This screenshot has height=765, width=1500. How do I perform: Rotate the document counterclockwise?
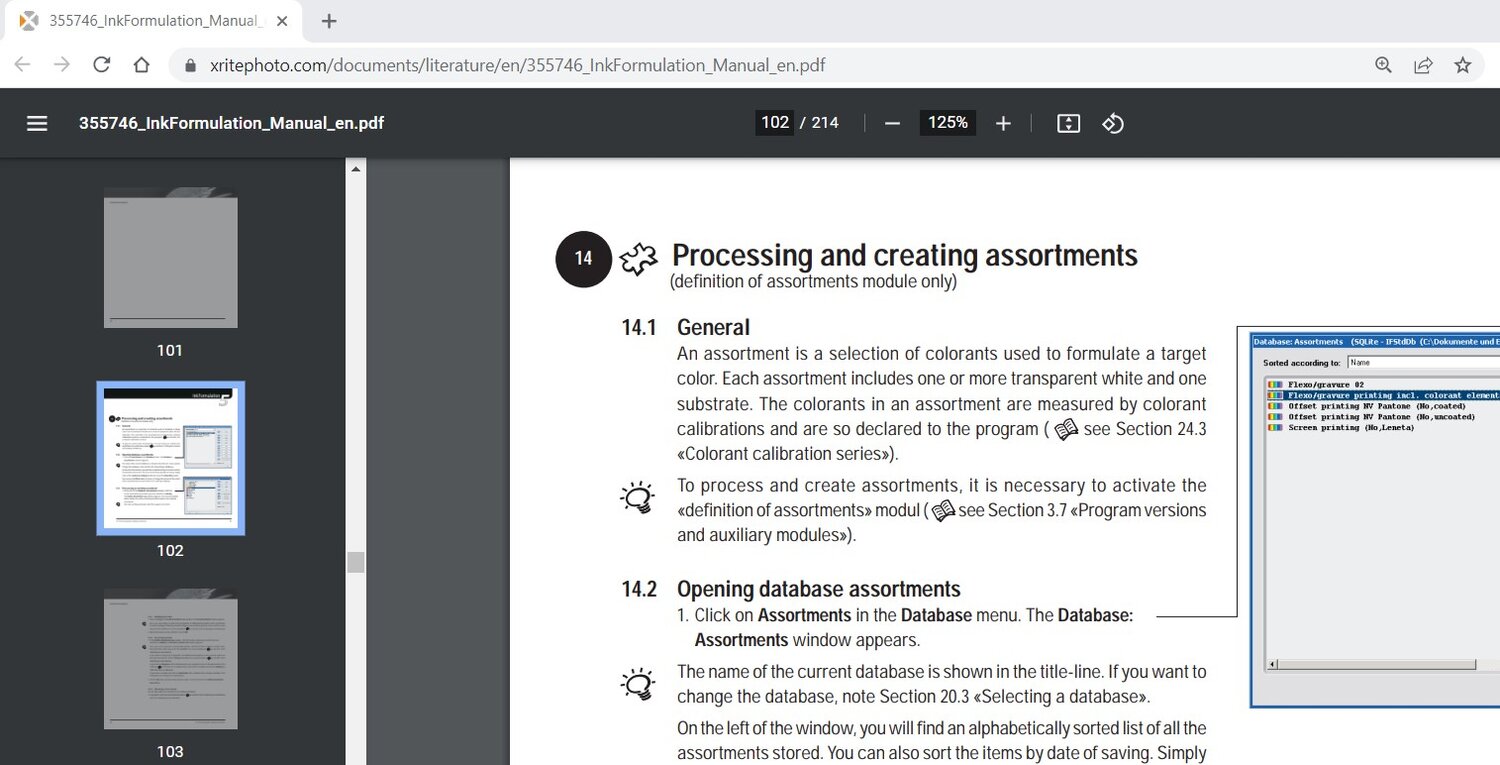[1113, 123]
